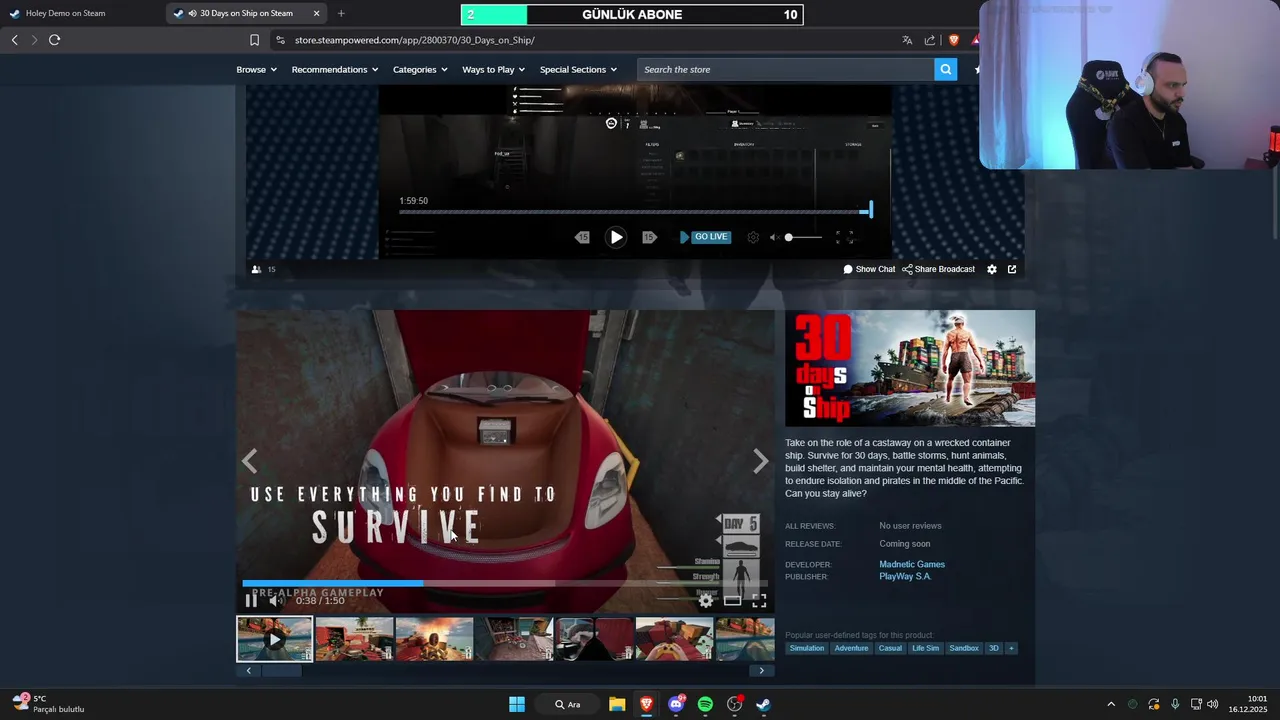Click the thumbnail strip scrollbar handle
The width and height of the screenshot is (1280, 720).
click(281, 671)
